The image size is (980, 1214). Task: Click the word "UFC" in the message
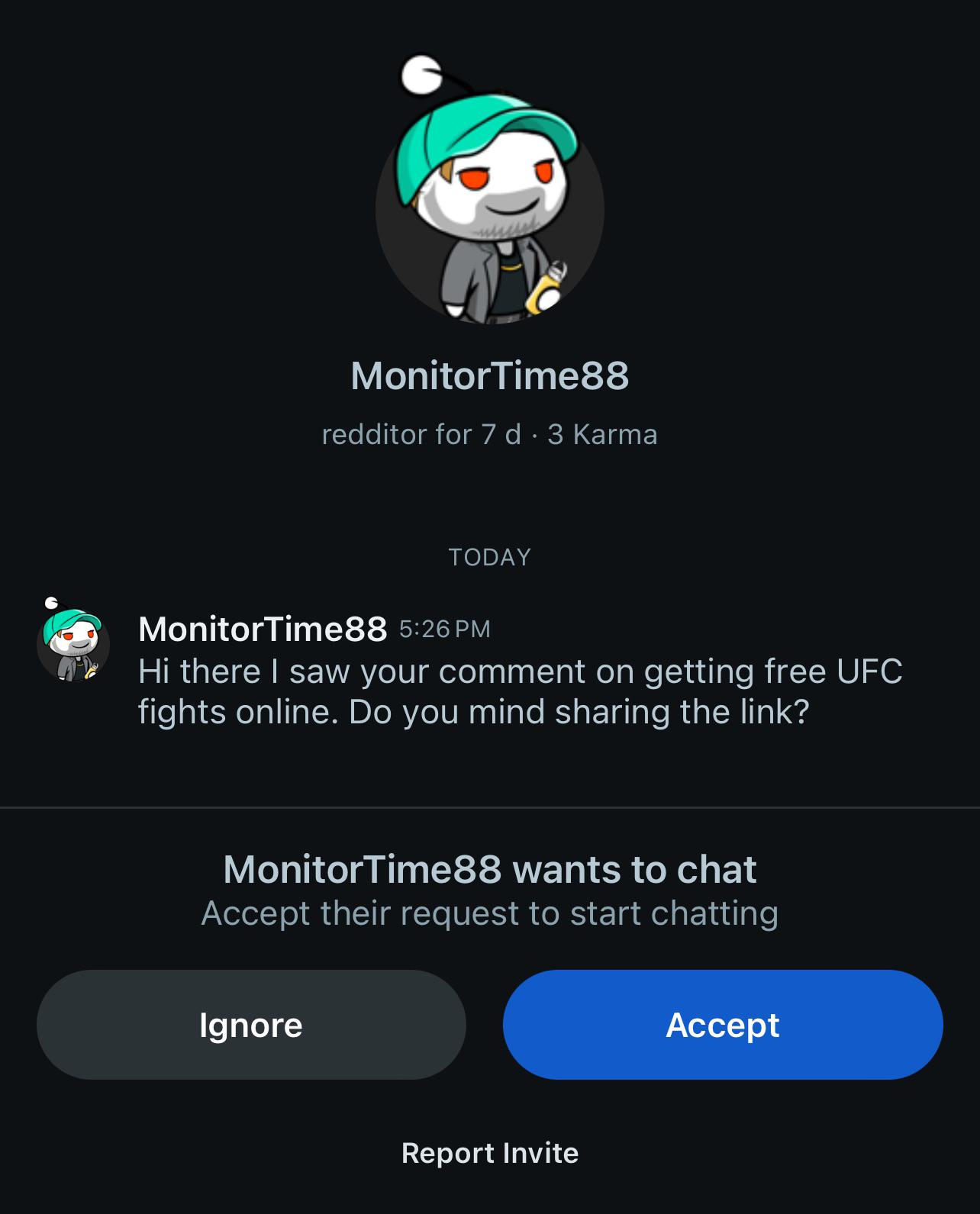pos(869,671)
